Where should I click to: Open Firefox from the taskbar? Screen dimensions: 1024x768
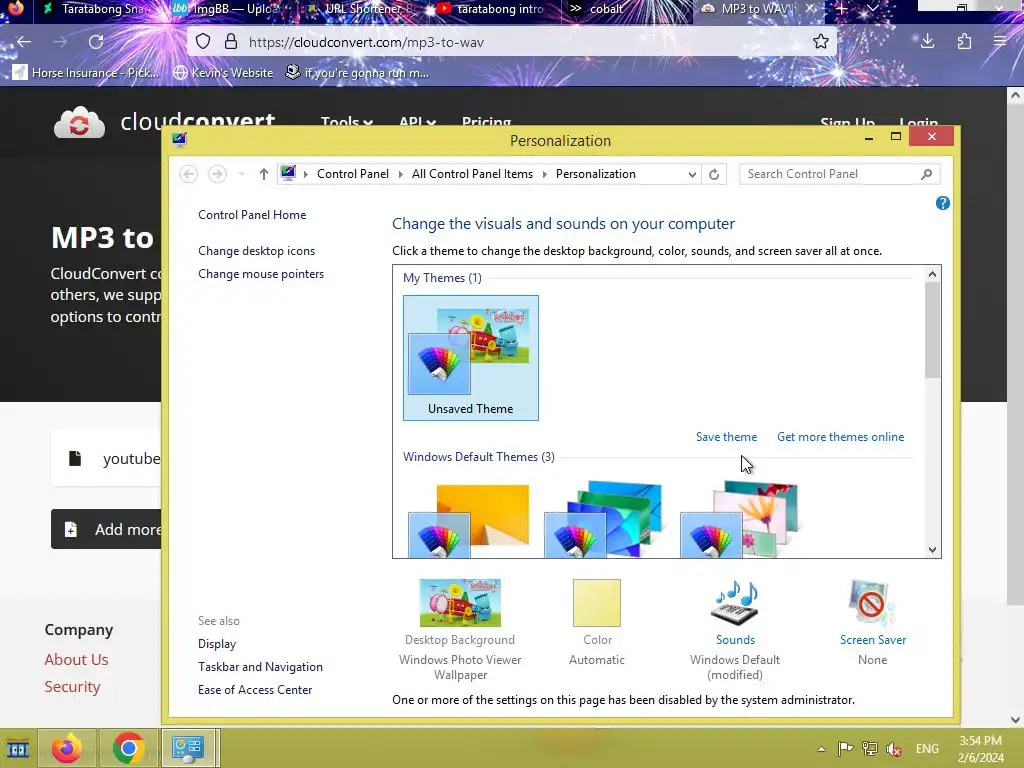click(x=67, y=748)
